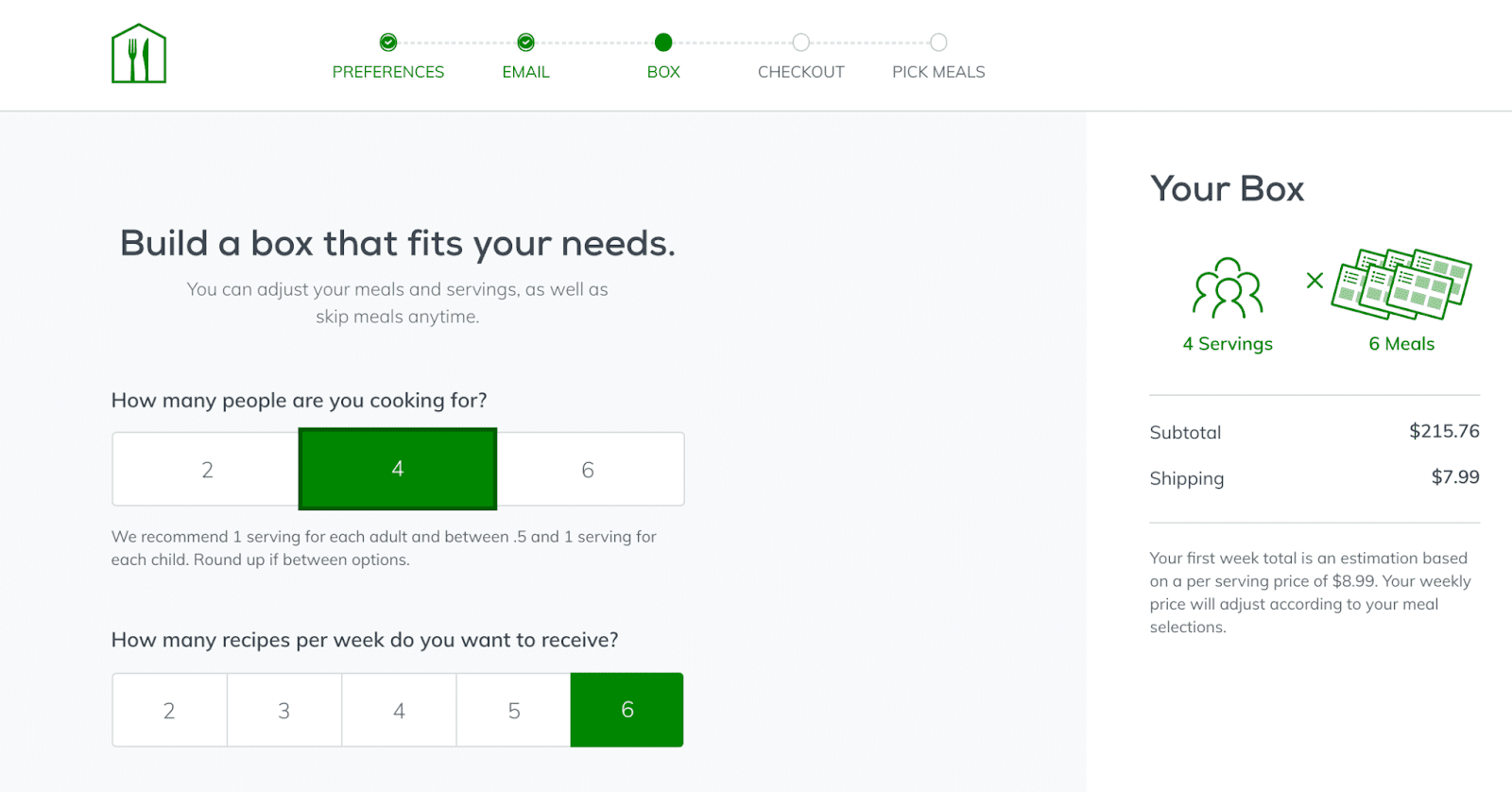Image resolution: width=1512 pixels, height=792 pixels.
Task: Click the 'Your Box' heading
Action: [x=1227, y=189]
